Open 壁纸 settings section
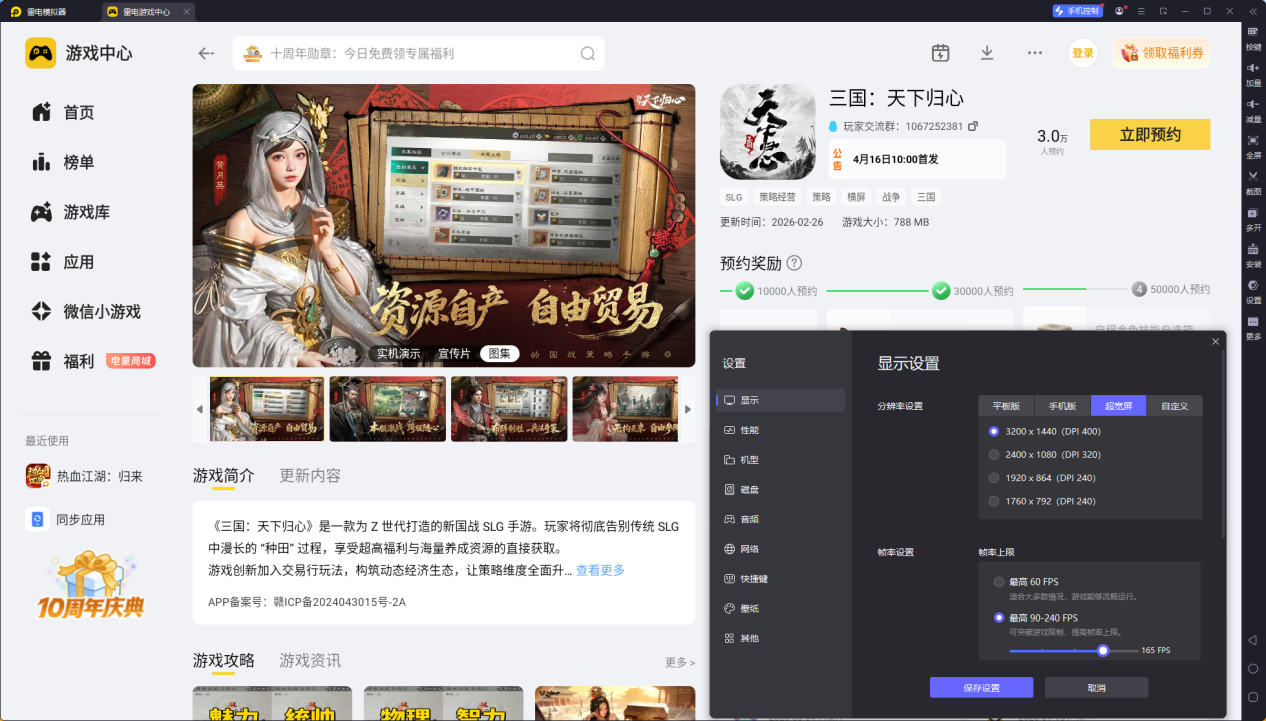Viewport: 1266px width, 721px height. pyautogui.click(x=780, y=608)
